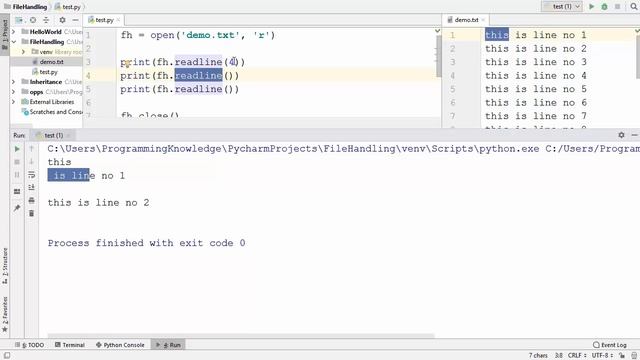Expand External Libraries node
640x360 pixels.
tap(13, 102)
